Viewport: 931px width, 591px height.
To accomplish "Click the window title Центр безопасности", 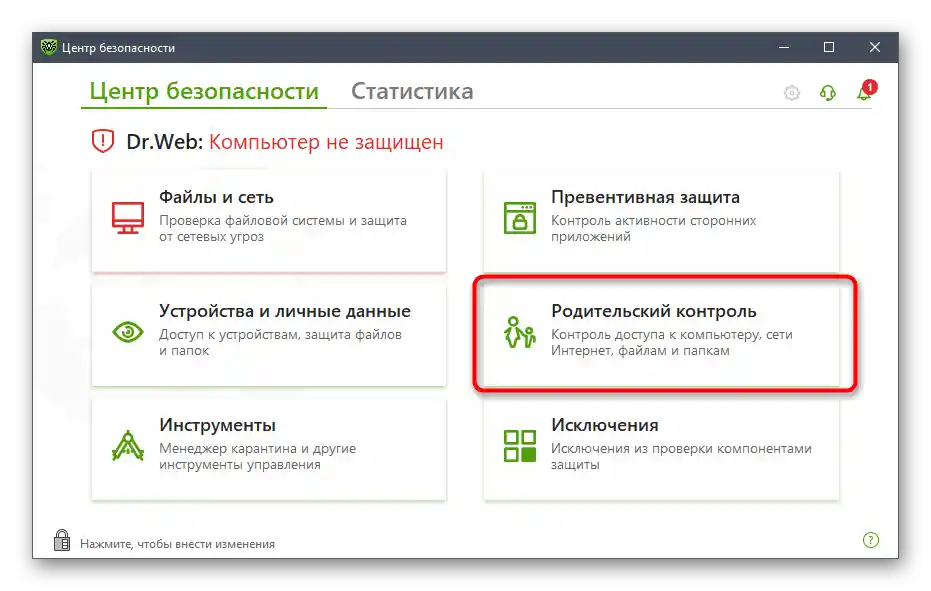I will point(118,48).
